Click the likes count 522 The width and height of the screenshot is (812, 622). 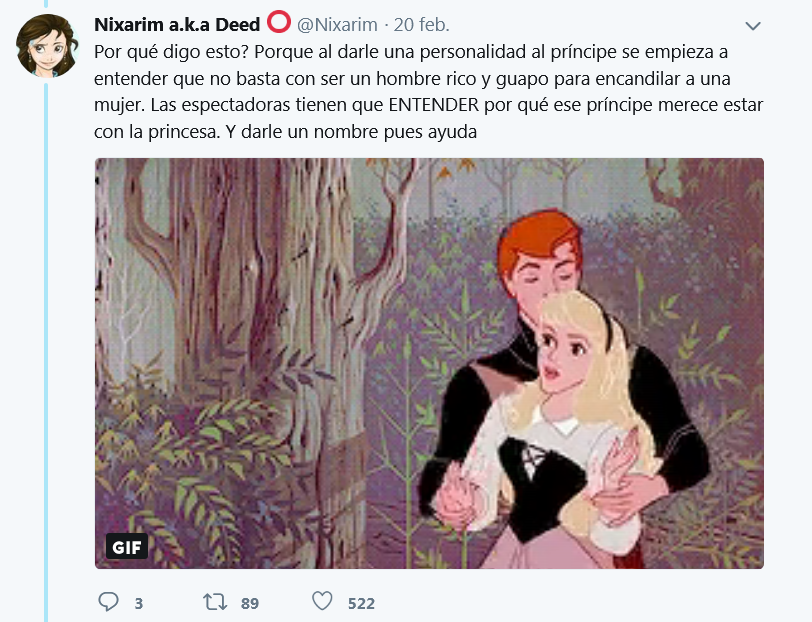[361, 603]
